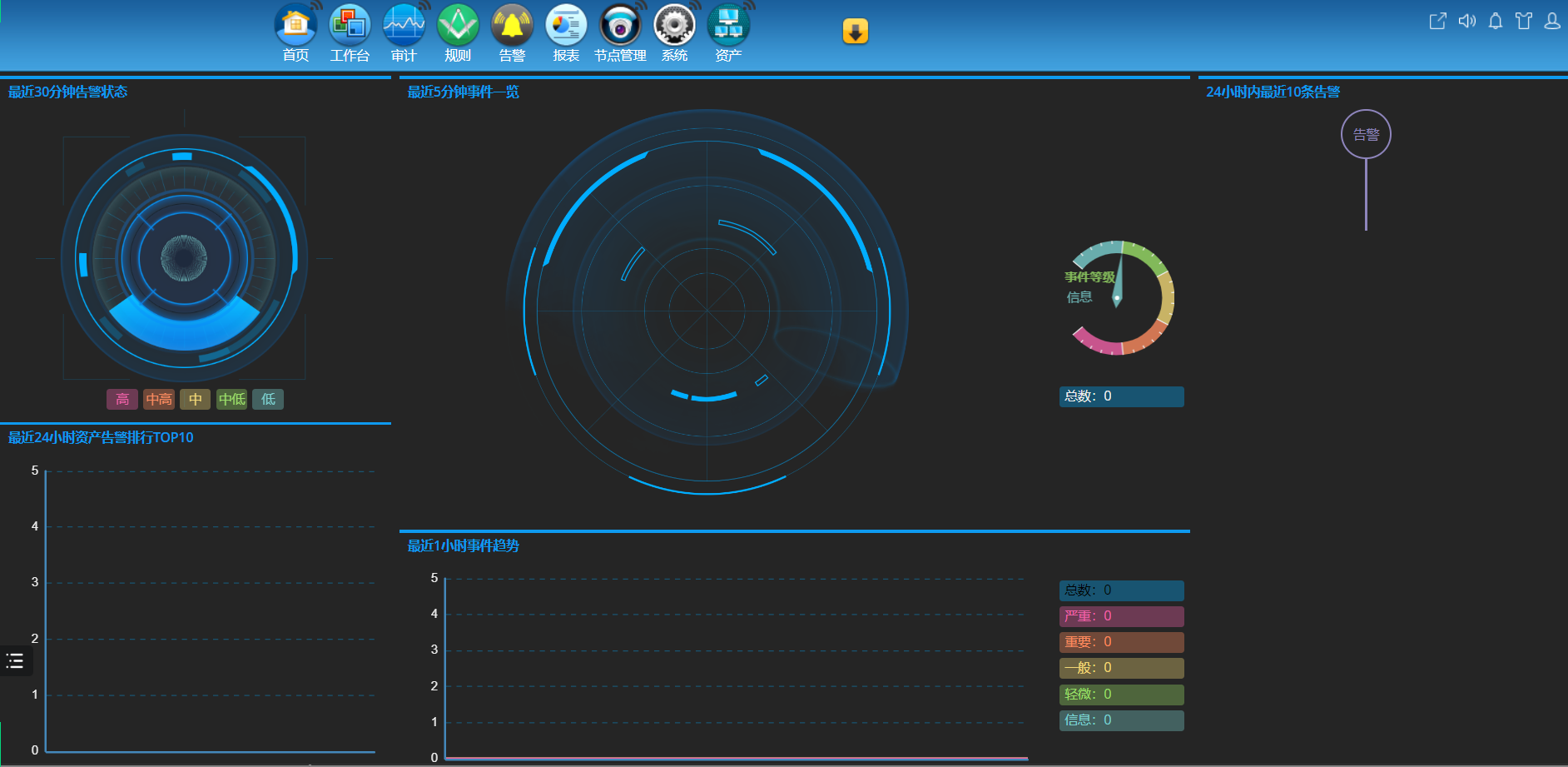Toggle the trend 总数: 0 legend
Screen dimensions: 1568x767
1122,590
